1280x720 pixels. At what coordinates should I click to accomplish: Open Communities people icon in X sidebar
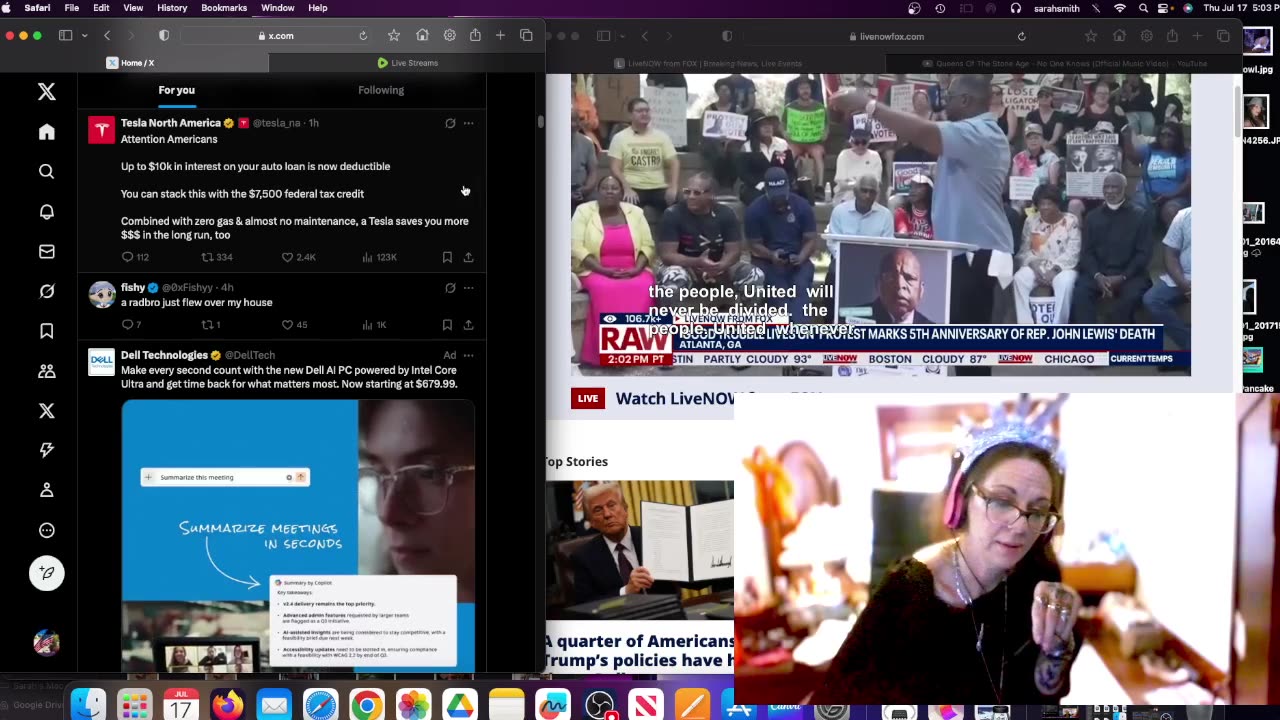click(x=46, y=371)
